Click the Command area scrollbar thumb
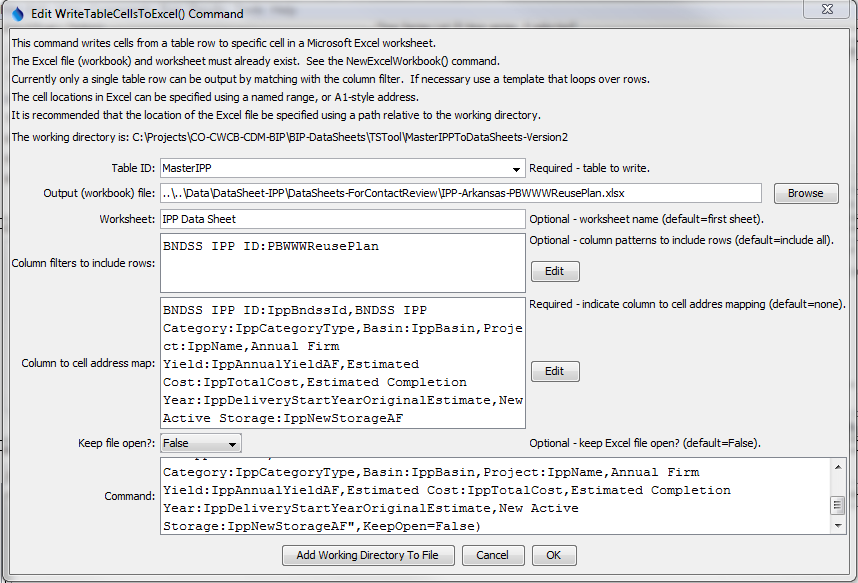Screen dimensions: 858x583 838,505
